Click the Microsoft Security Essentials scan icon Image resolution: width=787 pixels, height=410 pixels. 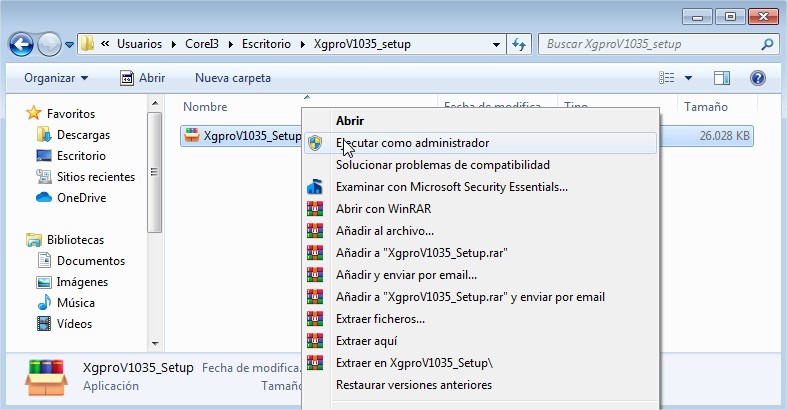point(315,186)
